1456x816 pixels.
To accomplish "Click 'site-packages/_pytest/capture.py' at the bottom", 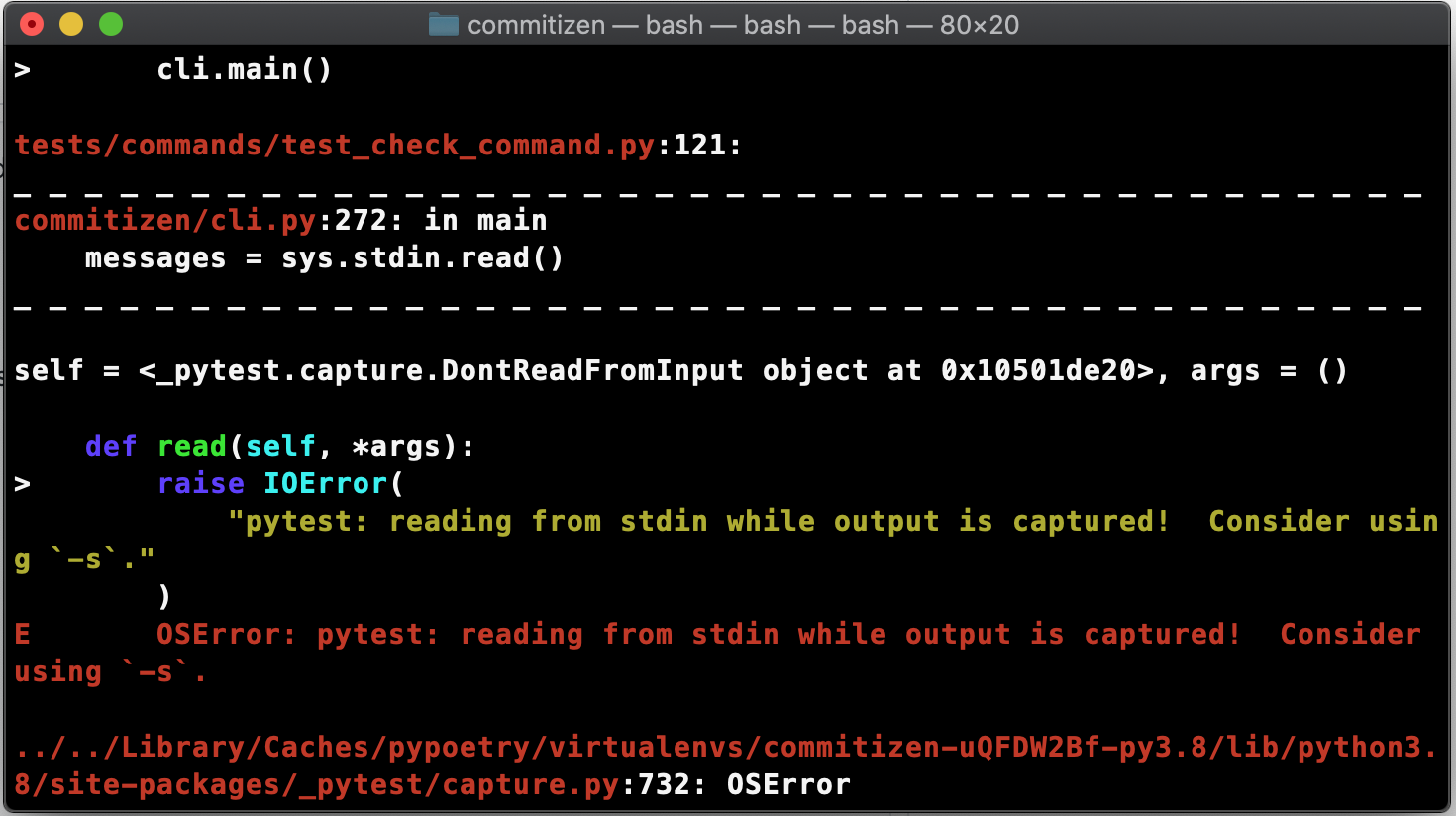I will [335, 785].
